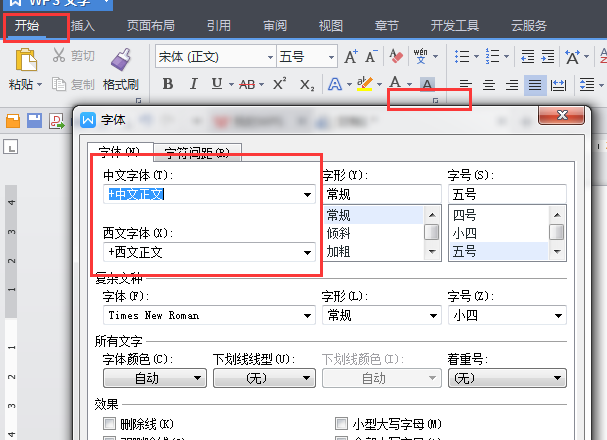The width and height of the screenshot is (607, 440).
Task: Clear formatting with eraser icon
Action: [x=396, y=56]
